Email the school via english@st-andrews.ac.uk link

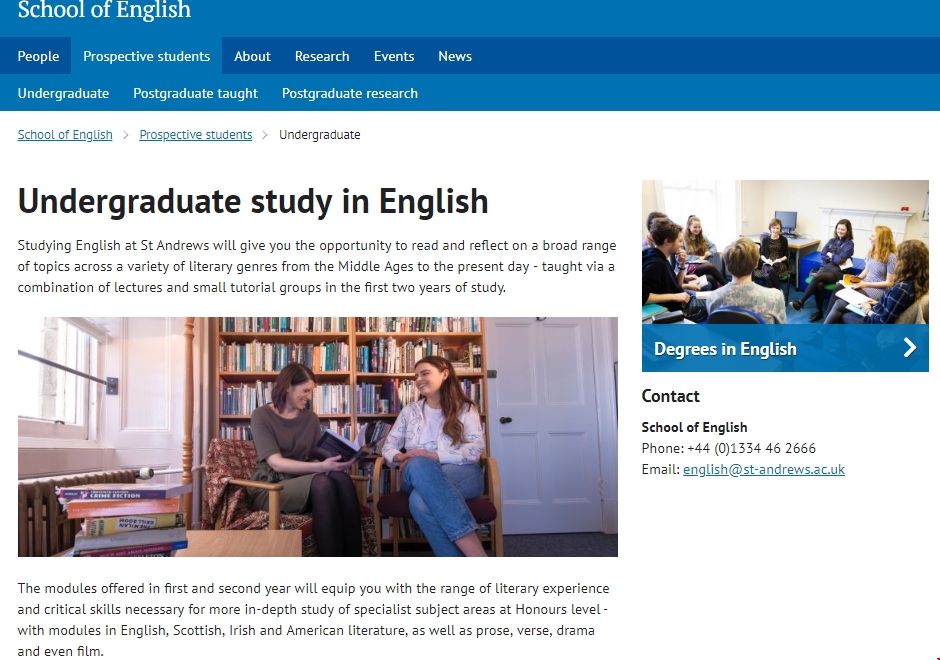pos(764,469)
